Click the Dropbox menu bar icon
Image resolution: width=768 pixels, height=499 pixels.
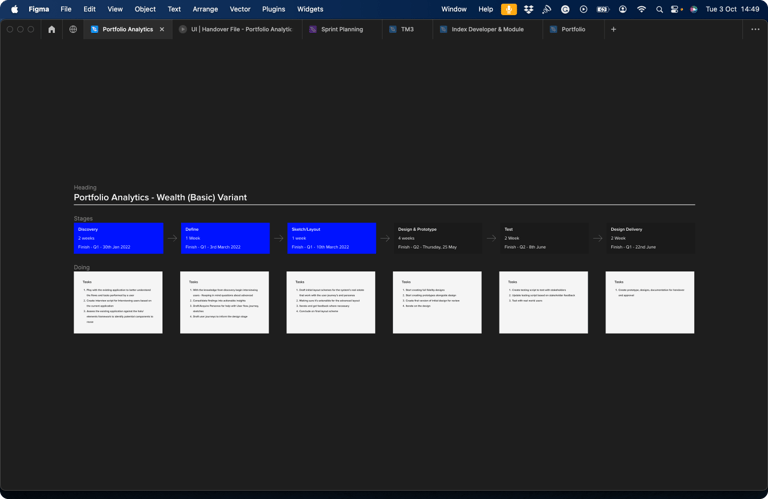click(x=528, y=9)
